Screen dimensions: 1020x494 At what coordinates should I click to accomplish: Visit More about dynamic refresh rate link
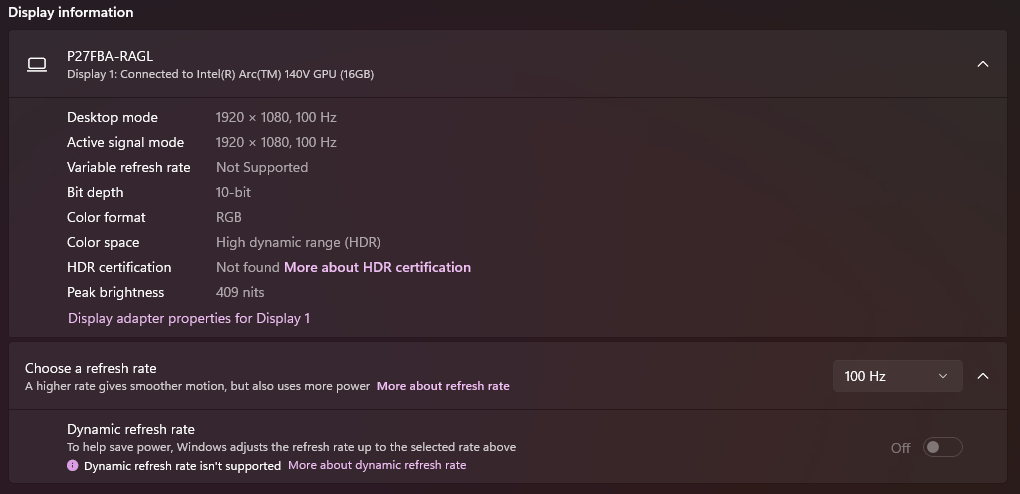click(x=377, y=465)
